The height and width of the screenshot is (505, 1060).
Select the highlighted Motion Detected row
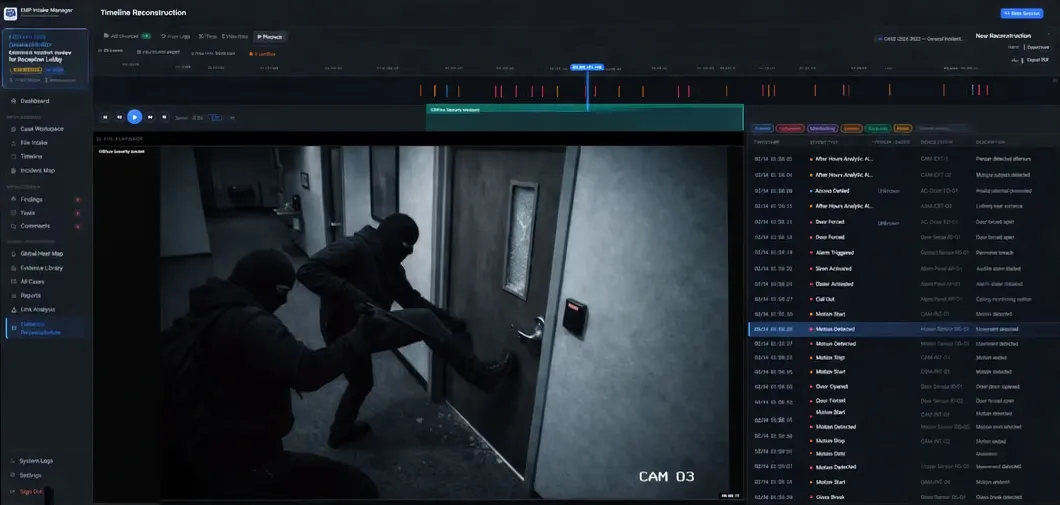904,329
